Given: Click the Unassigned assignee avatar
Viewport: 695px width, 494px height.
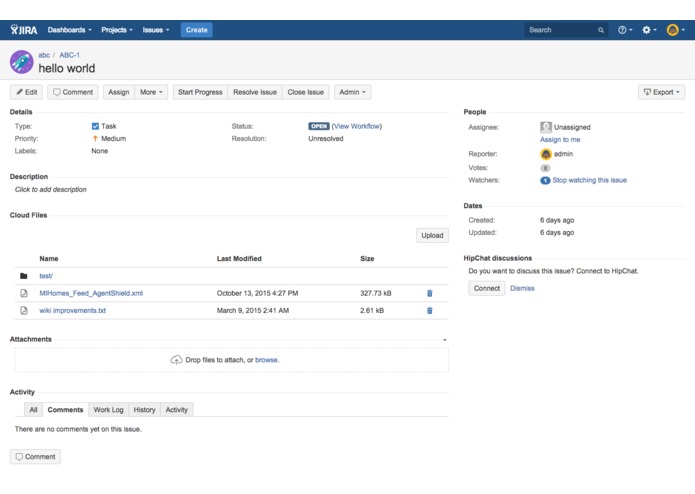Looking at the screenshot, I should [x=546, y=127].
